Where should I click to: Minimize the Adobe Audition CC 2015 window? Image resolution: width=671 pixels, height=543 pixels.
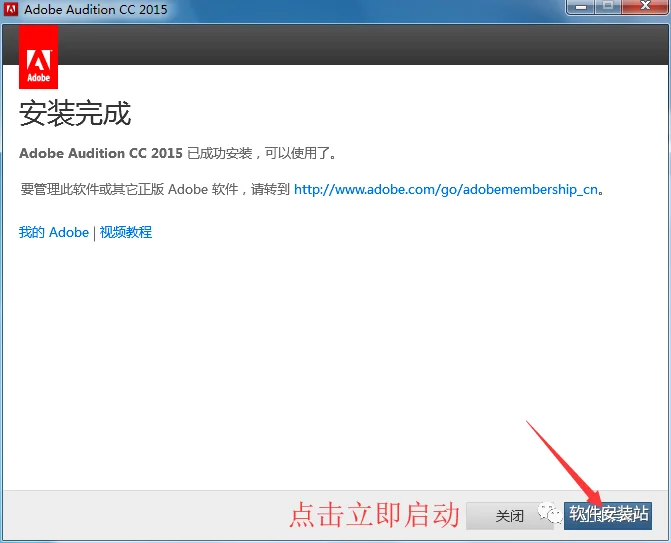click(x=581, y=7)
